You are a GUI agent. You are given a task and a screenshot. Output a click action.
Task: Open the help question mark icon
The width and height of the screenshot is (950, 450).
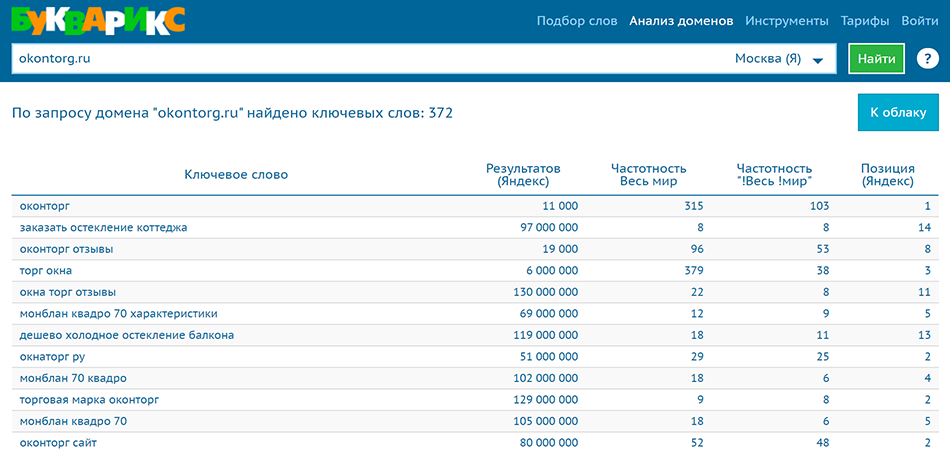pos(926,59)
